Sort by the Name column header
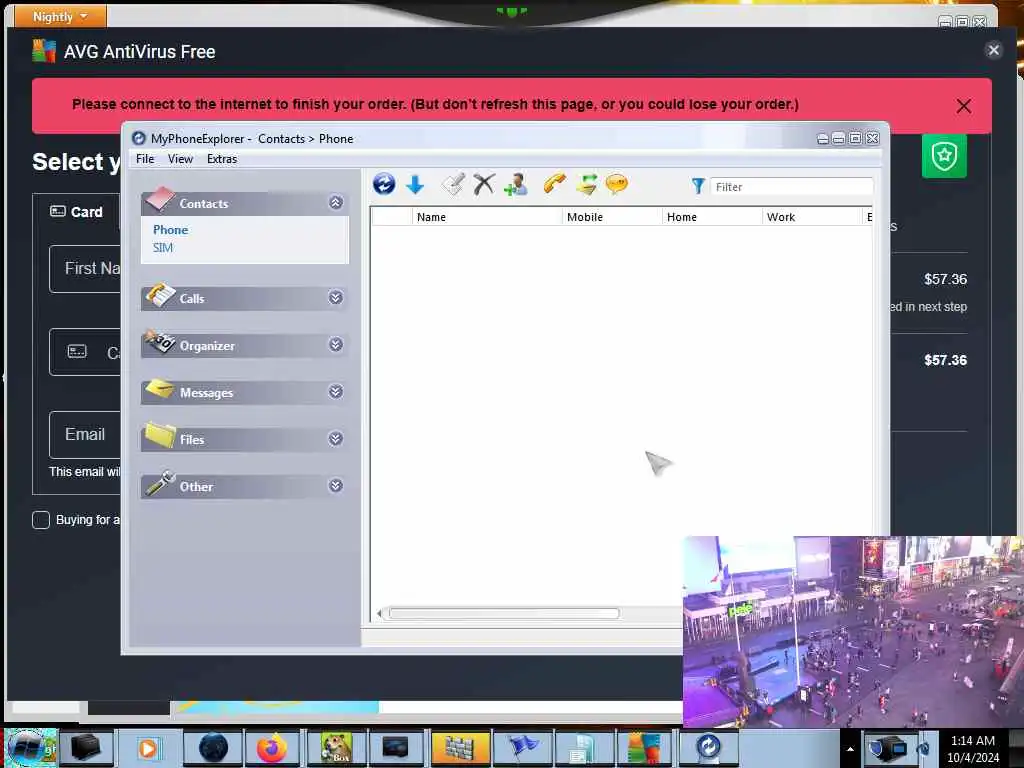The width and height of the screenshot is (1024, 768). 487,217
